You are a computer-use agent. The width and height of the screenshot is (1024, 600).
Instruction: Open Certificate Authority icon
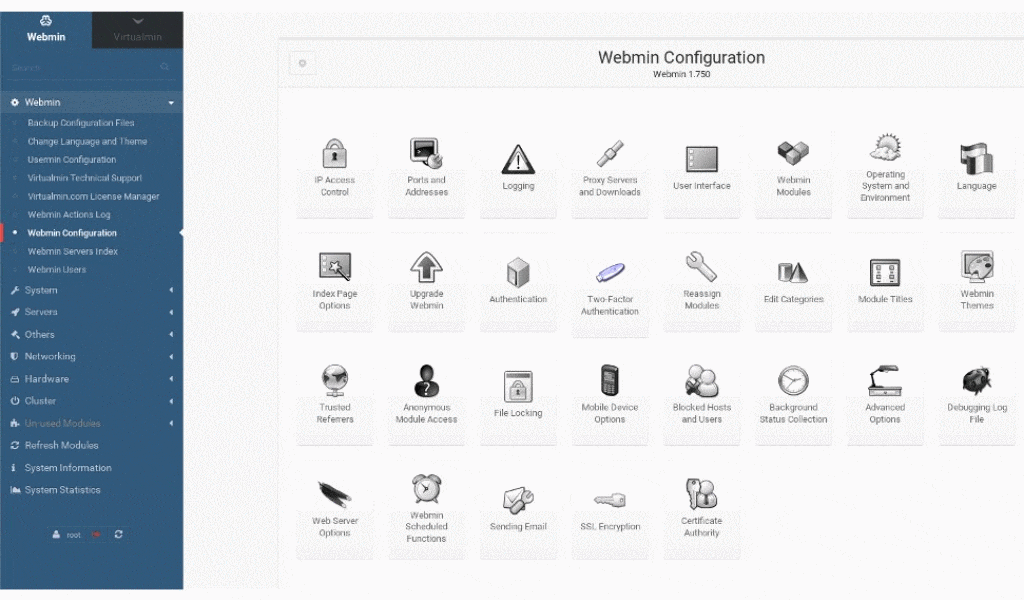click(x=702, y=494)
